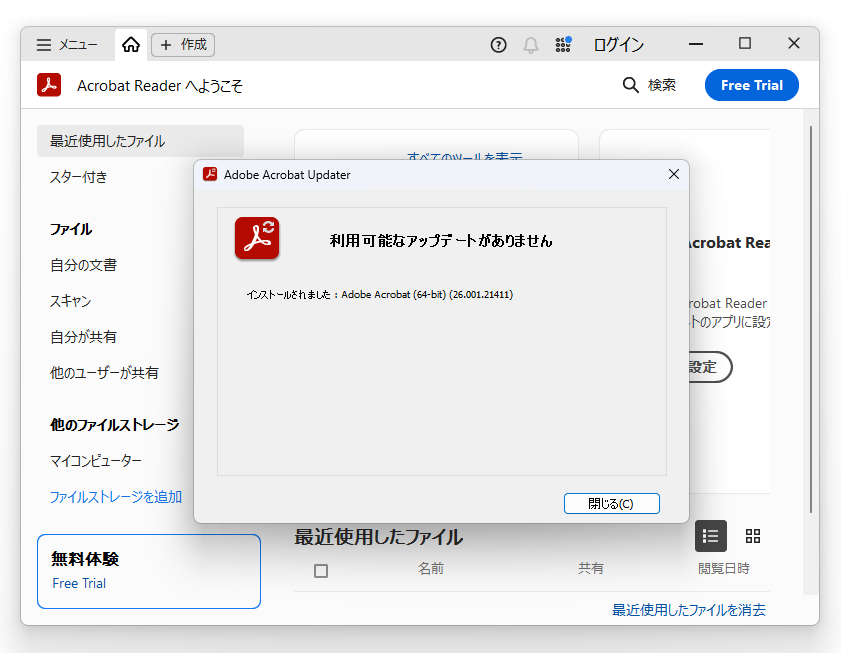Viewport: 841px width, 653px height.
Task: Open the notifications bell icon
Action: tap(530, 44)
